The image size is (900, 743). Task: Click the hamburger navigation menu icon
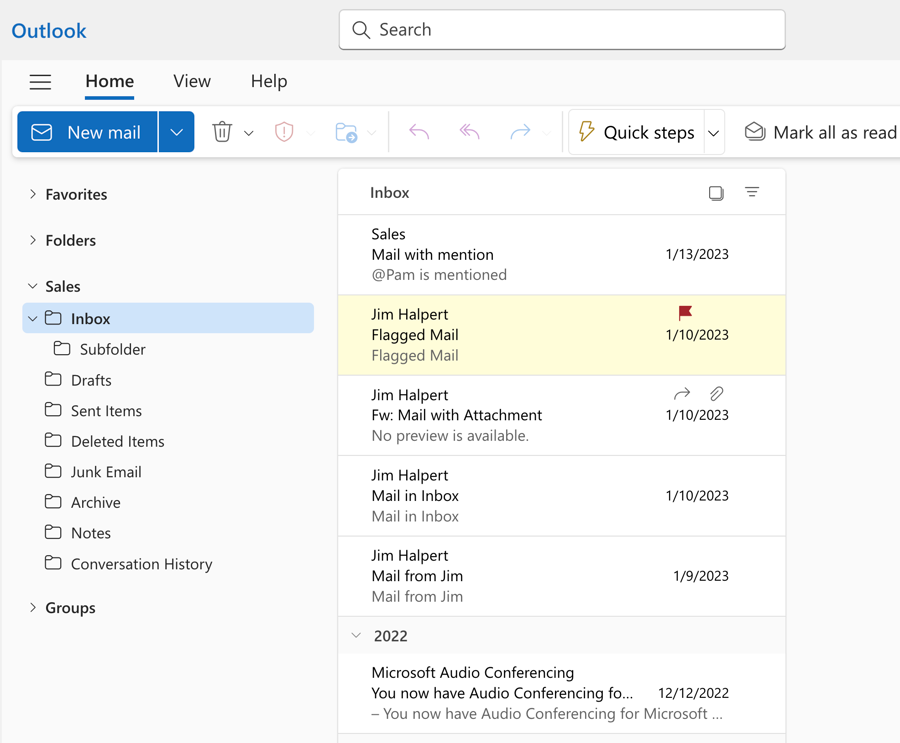[40, 82]
